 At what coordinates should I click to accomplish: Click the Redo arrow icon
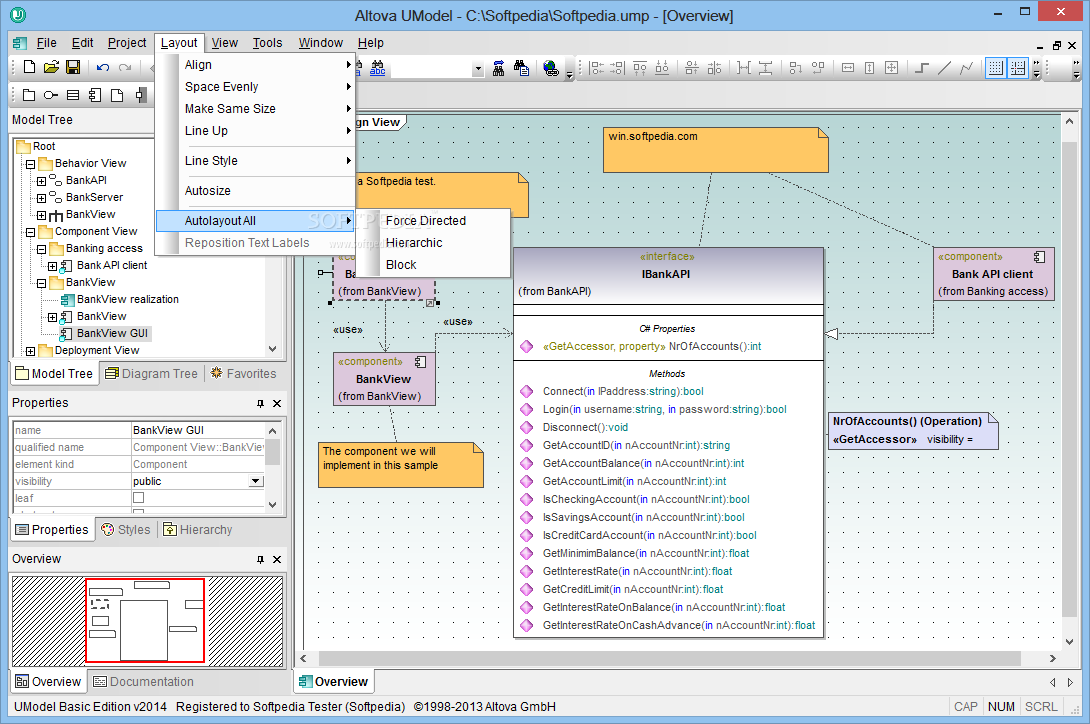point(125,67)
